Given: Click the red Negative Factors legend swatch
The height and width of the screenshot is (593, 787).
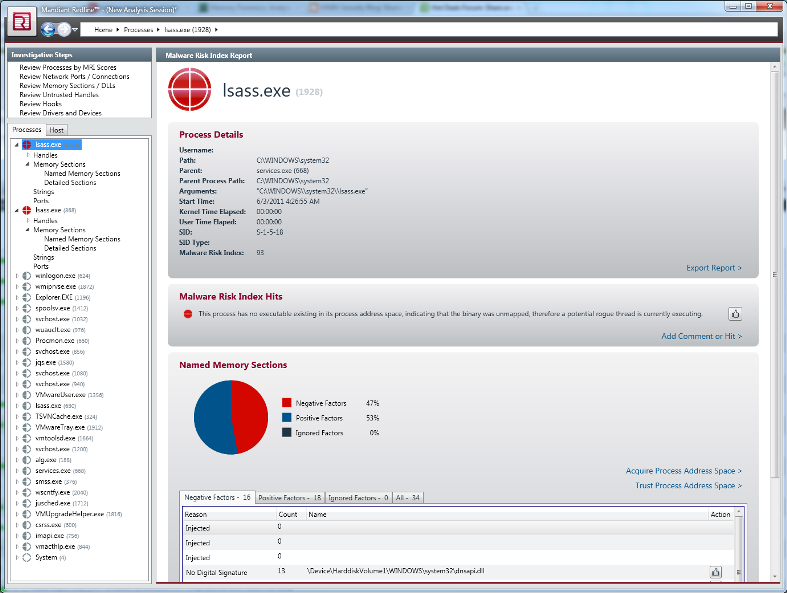Looking at the screenshot, I should (x=287, y=403).
